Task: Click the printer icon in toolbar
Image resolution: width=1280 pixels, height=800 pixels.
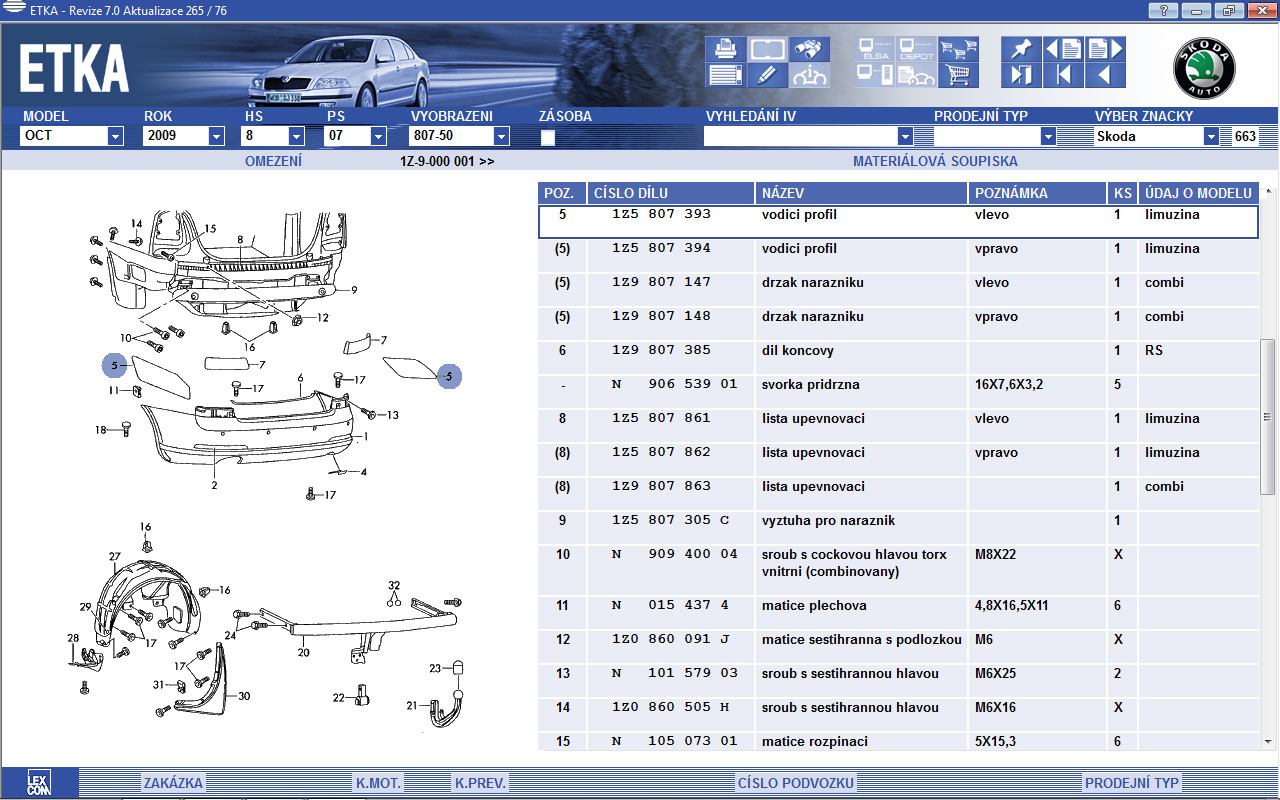Action: tap(723, 49)
